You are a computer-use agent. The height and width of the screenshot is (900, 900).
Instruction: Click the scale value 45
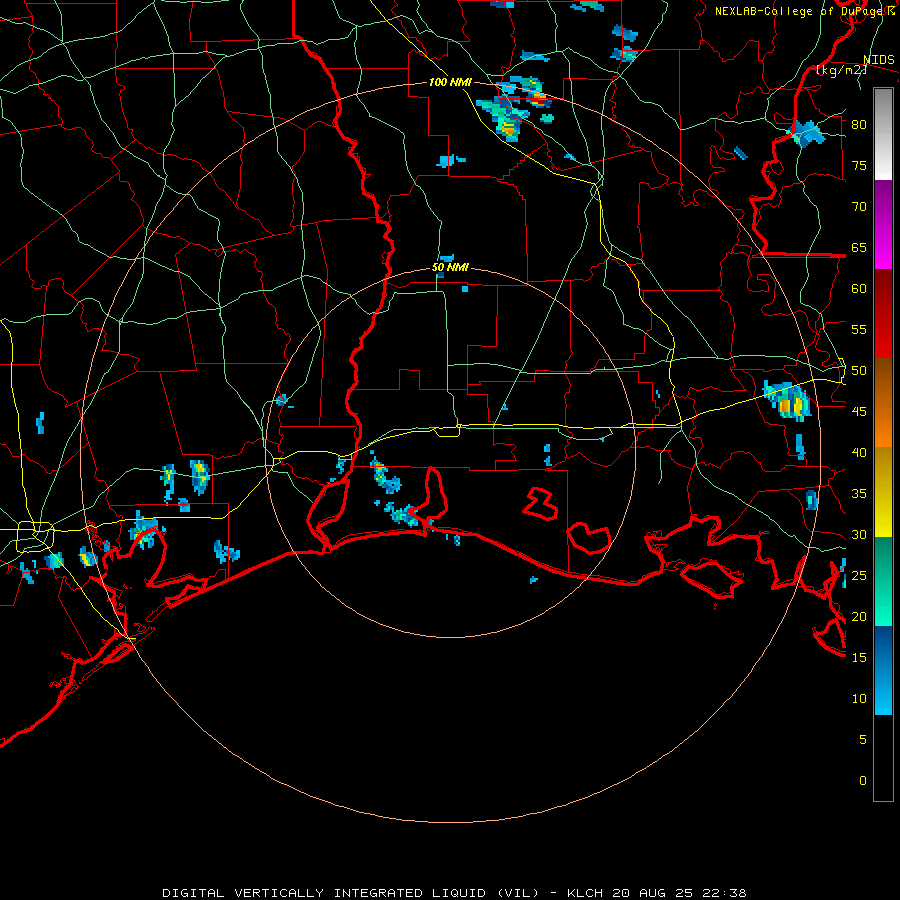pos(859,412)
